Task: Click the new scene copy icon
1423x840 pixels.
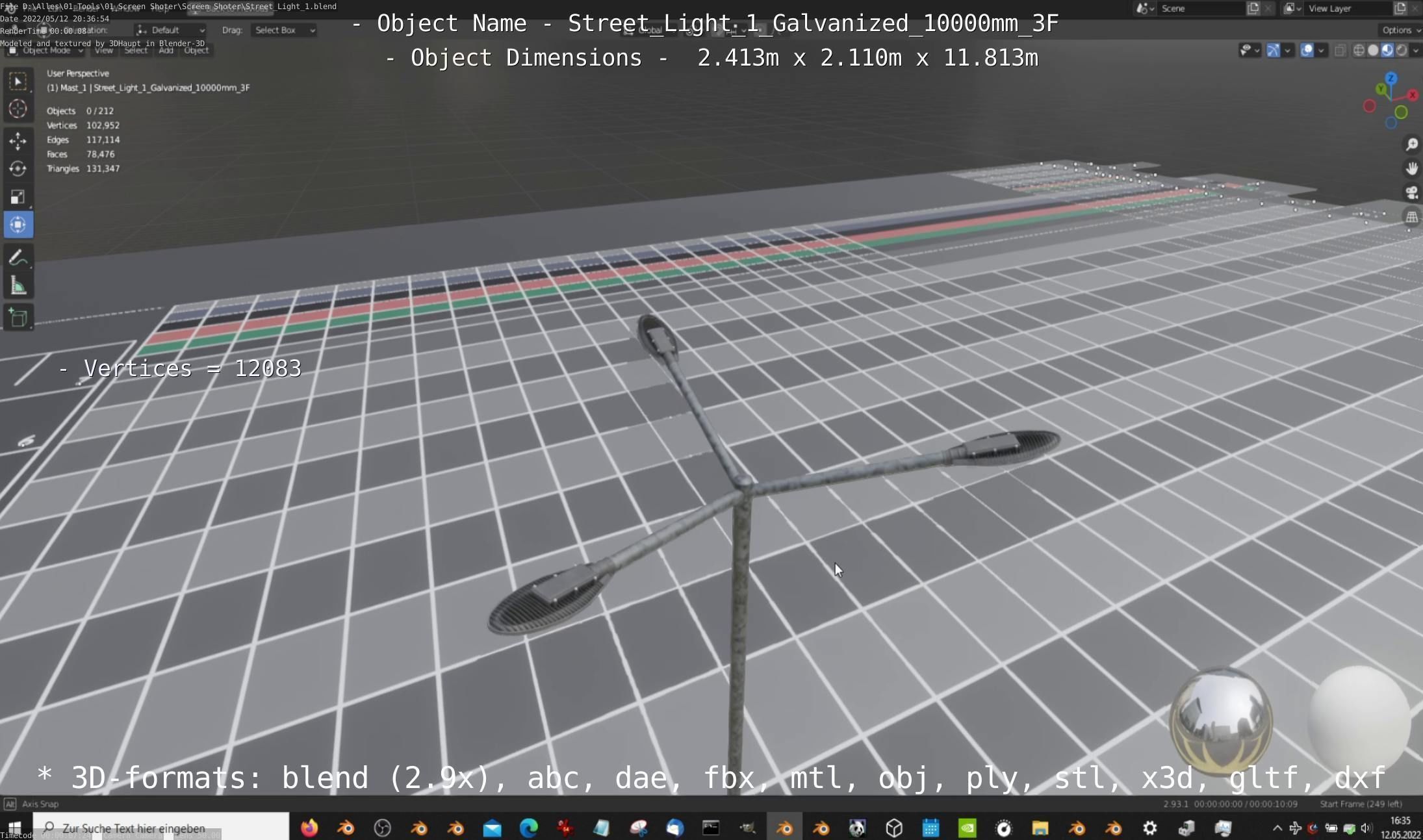Action: (x=1253, y=8)
